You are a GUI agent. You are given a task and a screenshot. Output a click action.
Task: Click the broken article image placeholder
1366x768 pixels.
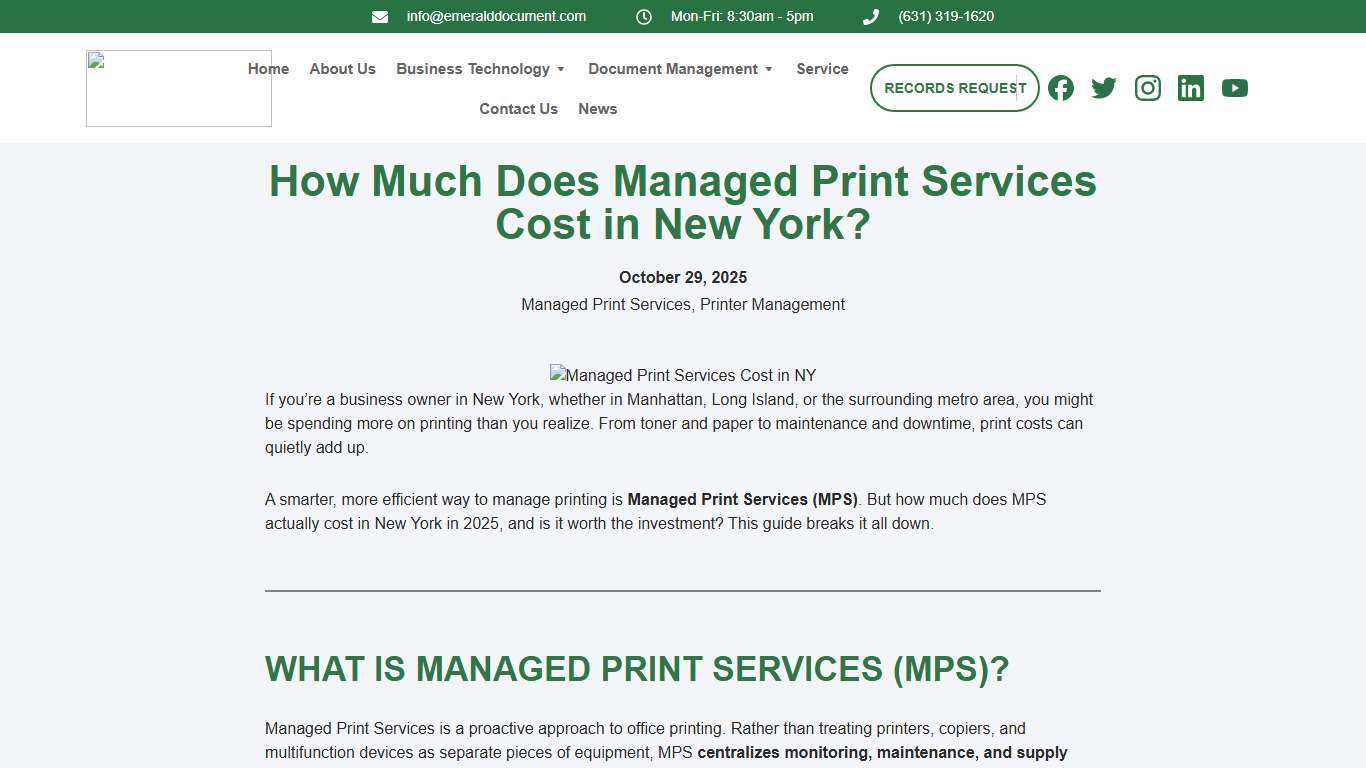[683, 375]
